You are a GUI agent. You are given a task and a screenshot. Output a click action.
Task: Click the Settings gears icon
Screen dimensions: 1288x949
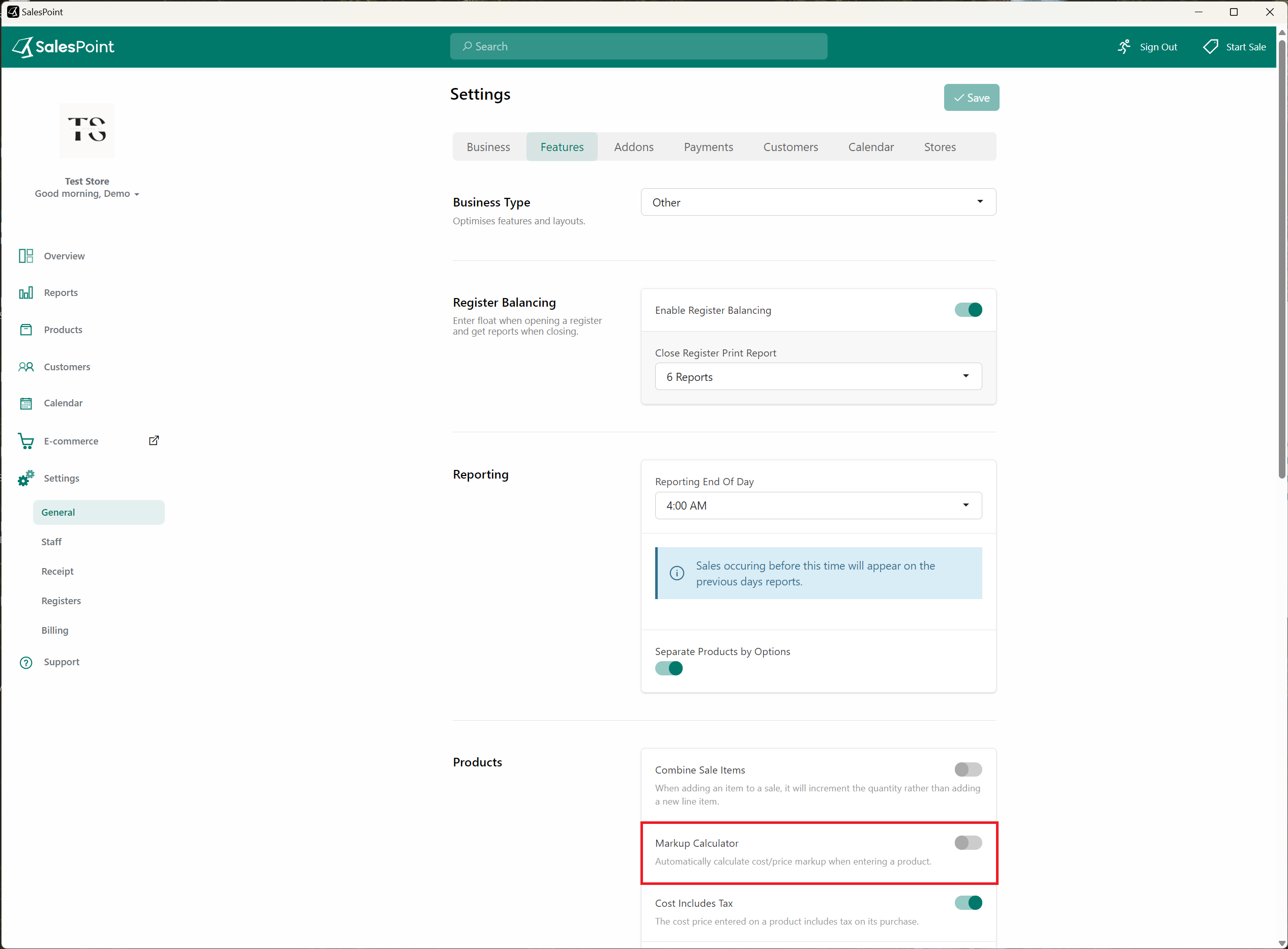26,478
